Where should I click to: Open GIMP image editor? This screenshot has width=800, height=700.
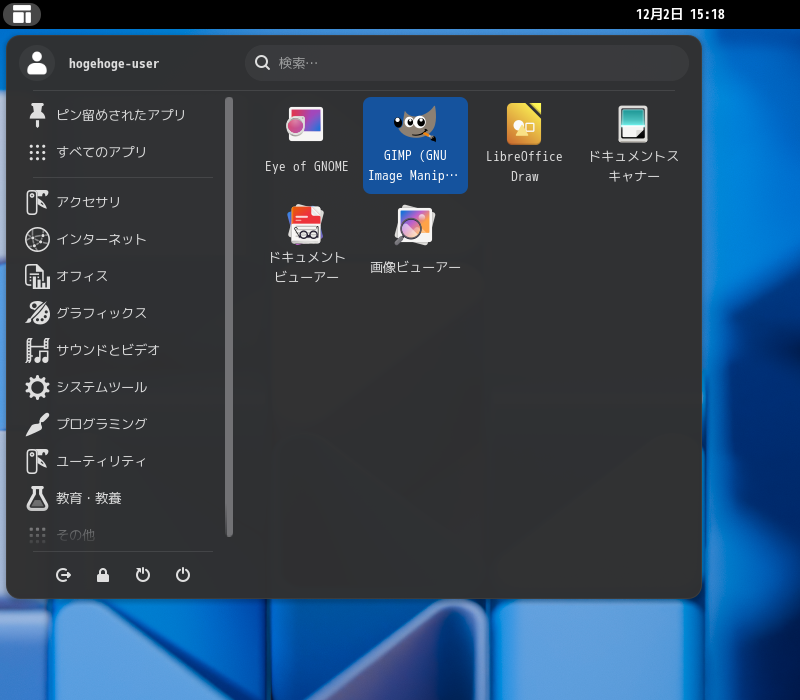pos(415,145)
